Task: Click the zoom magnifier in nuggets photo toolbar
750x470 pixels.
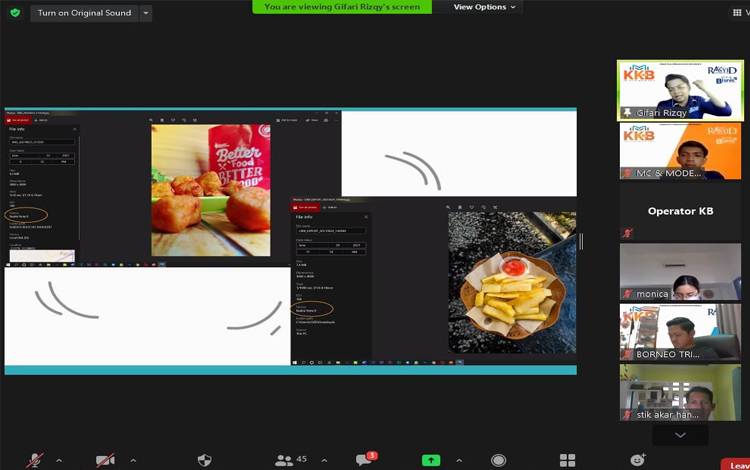Action: pos(151,120)
